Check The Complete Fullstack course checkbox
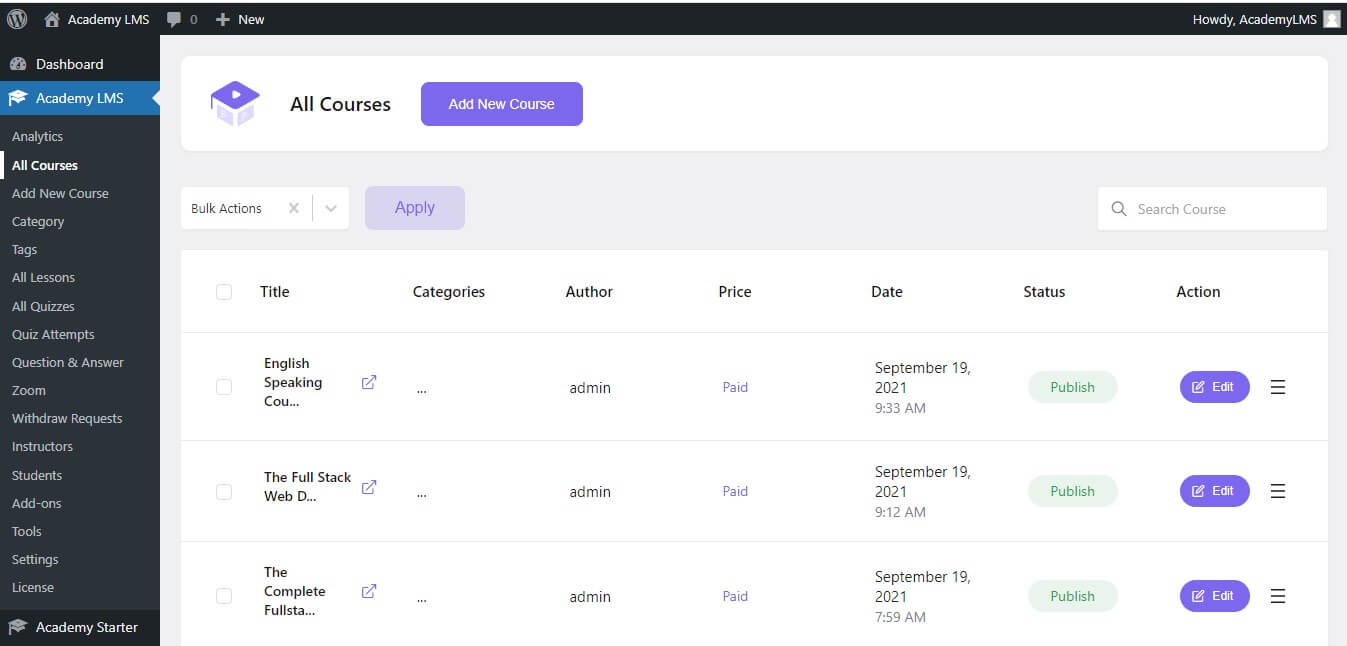This screenshot has height=646, width=1347. click(x=224, y=596)
